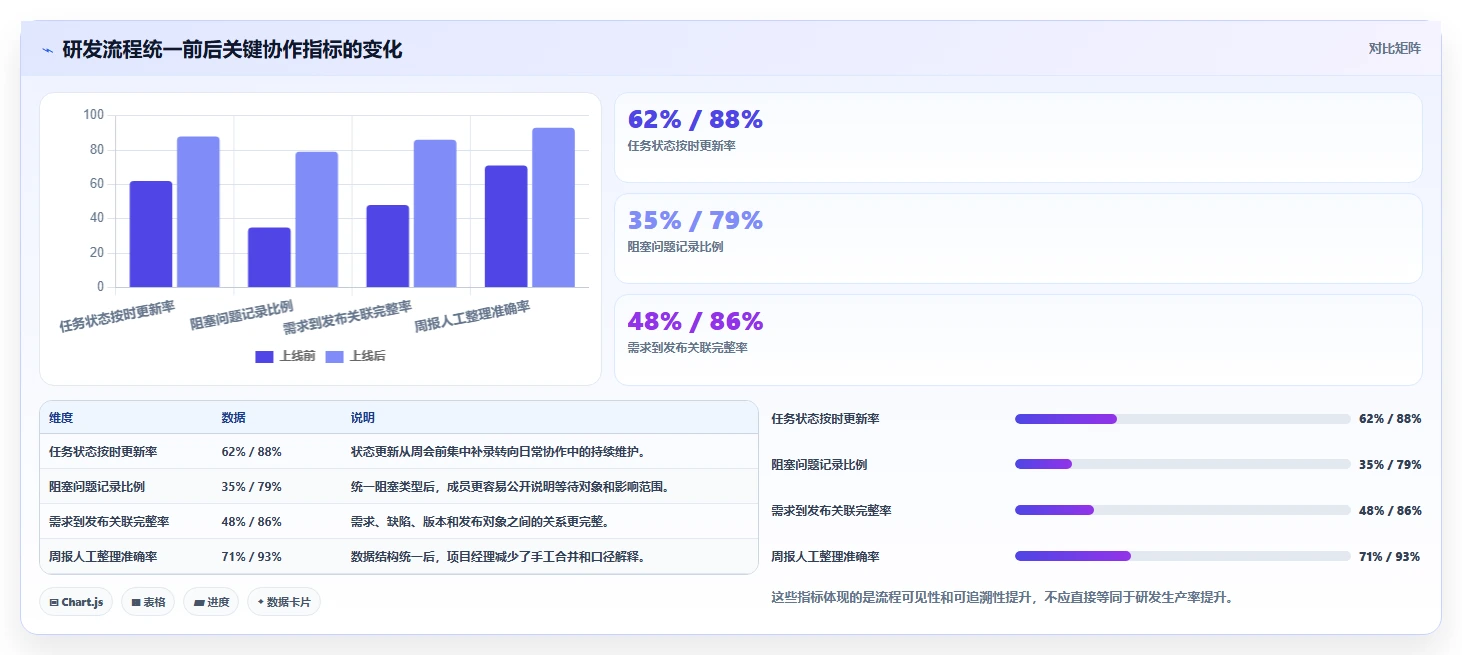Select table cell 任务状态按时更新率 in 维度 column
The image size is (1462, 655).
pos(103,452)
